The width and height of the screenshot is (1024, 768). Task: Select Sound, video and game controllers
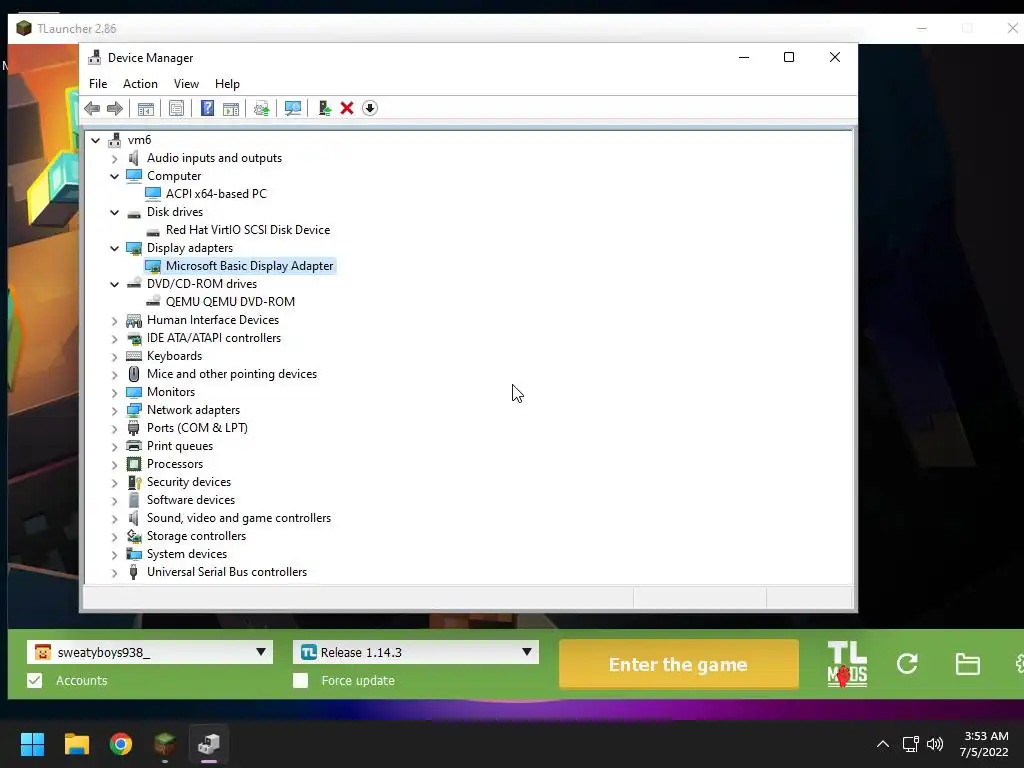coord(239,518)
